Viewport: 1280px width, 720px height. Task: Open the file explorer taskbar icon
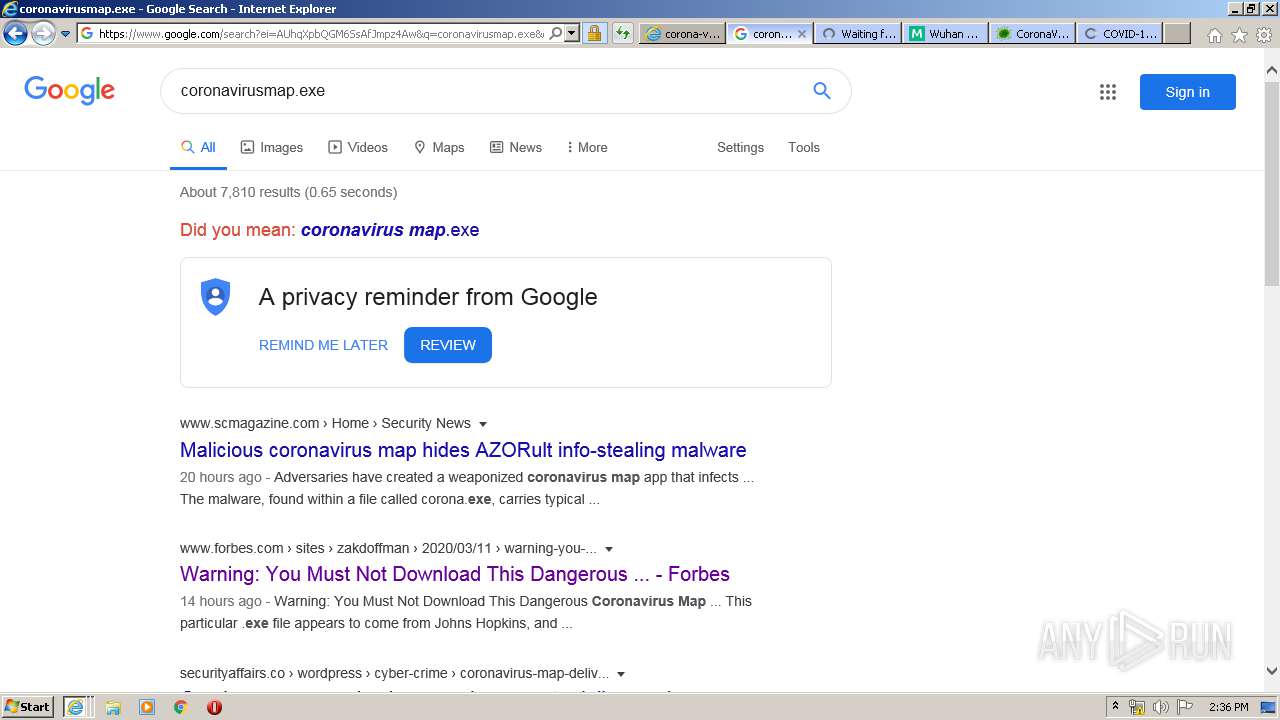point(113,707)
